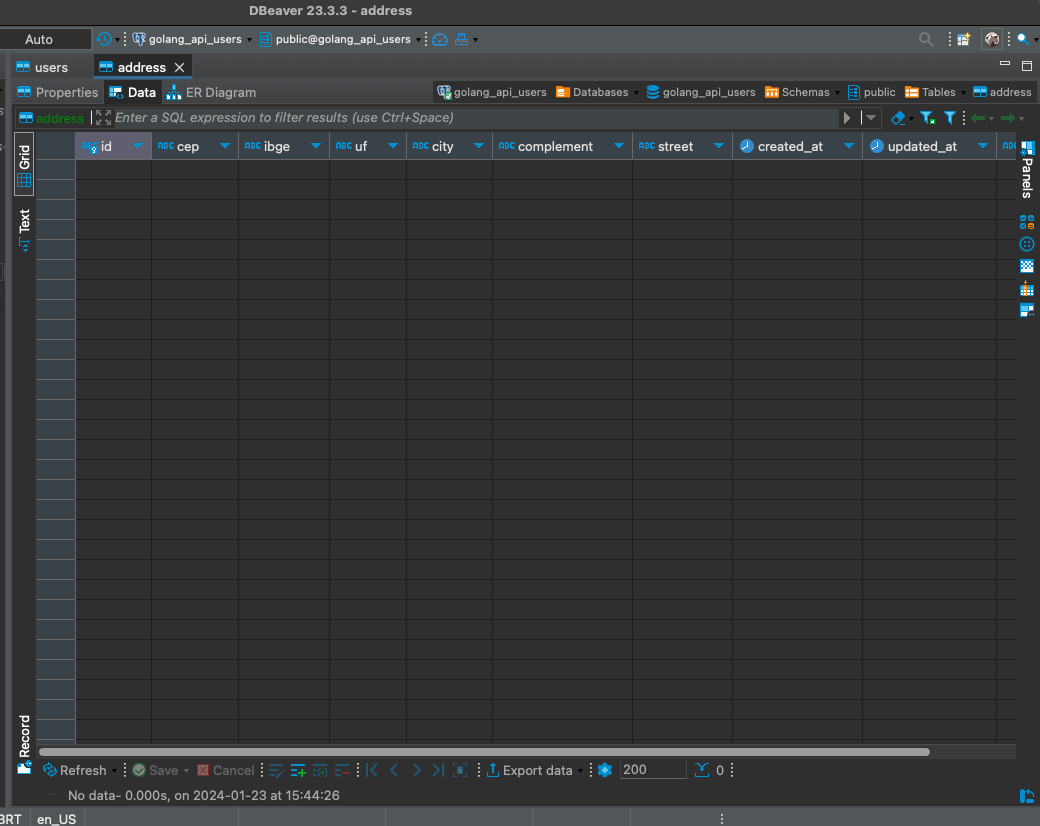This screenshot has width=1040, height=826.
Task: Click the DBeaver beaver perspective icon
Action: [x=992, y=40]
